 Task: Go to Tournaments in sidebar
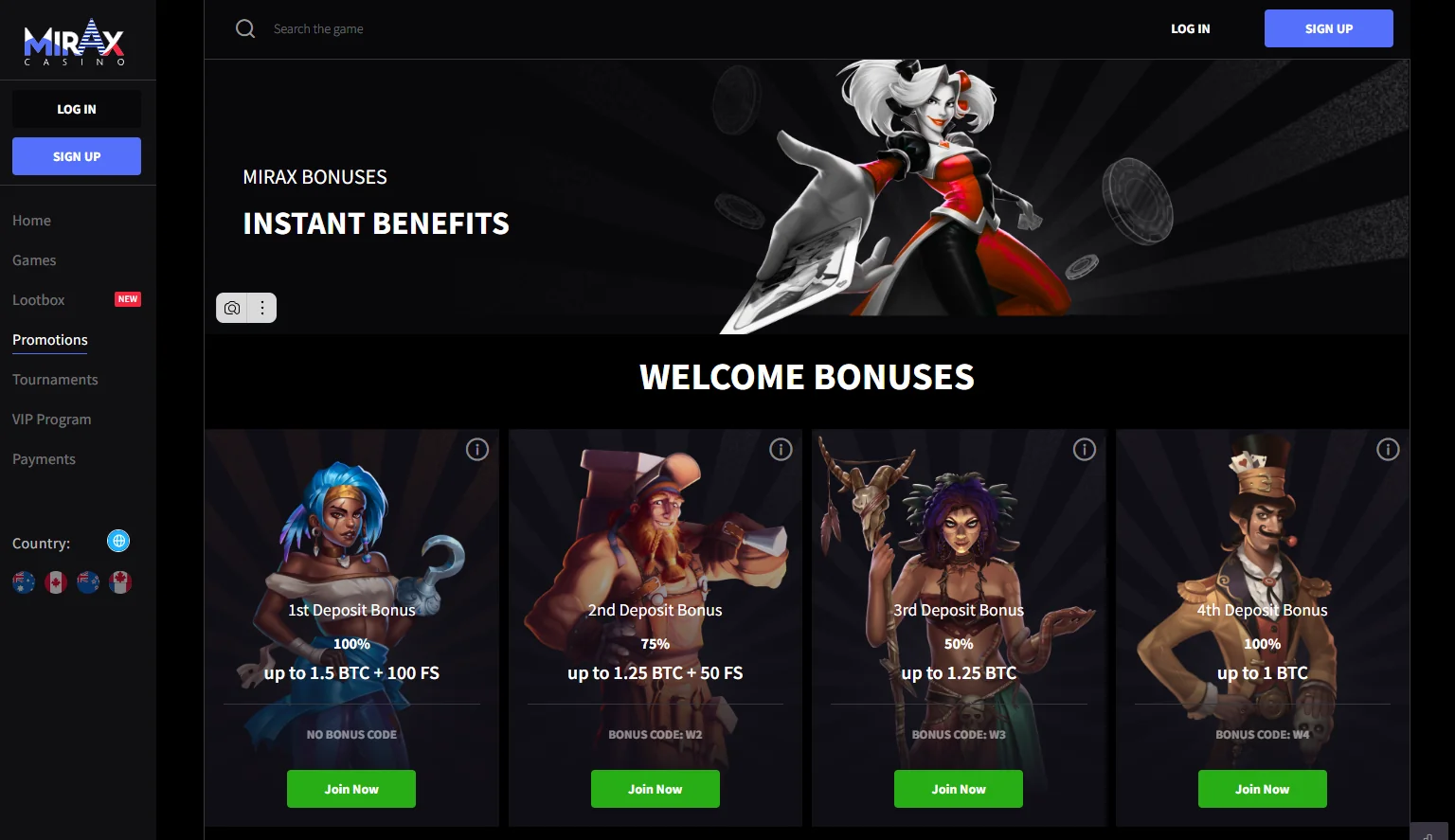click(x=55, y=380)
